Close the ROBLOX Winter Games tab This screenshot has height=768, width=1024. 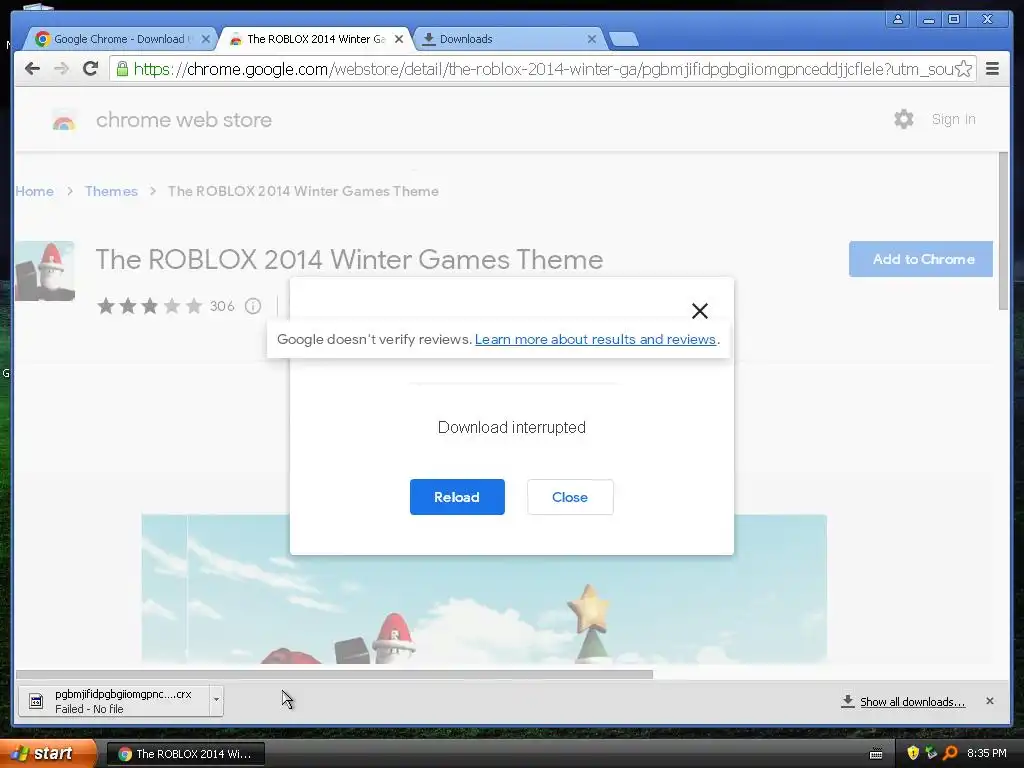399,39
